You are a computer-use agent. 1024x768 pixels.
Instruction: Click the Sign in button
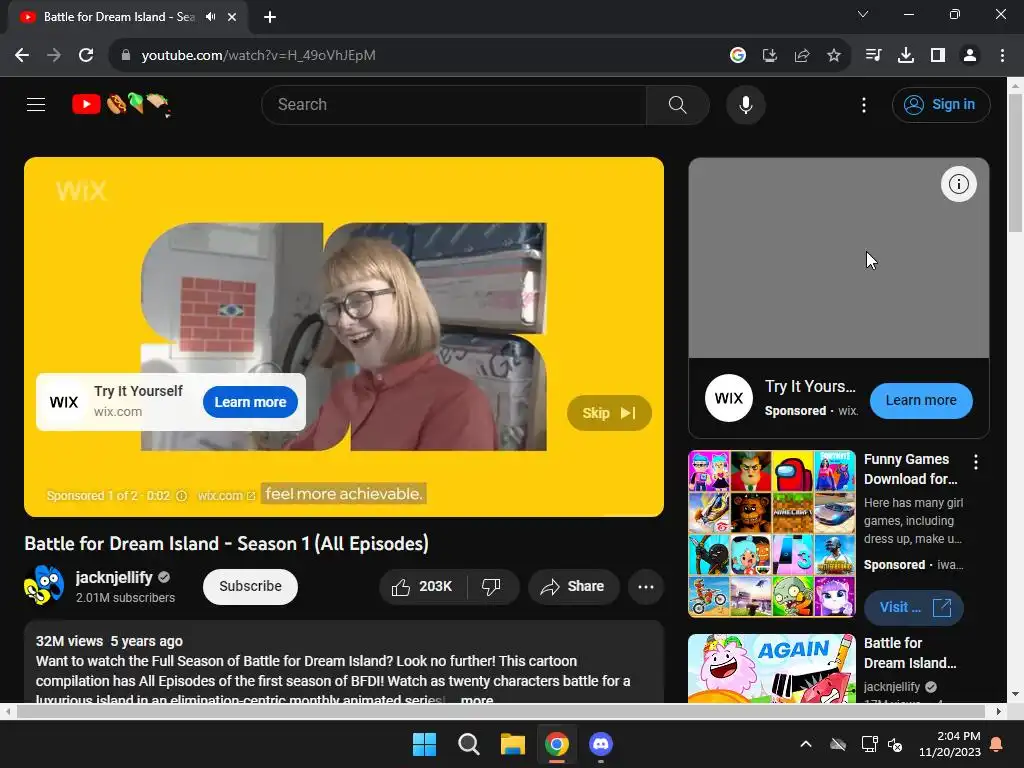(x=941, y=104)
